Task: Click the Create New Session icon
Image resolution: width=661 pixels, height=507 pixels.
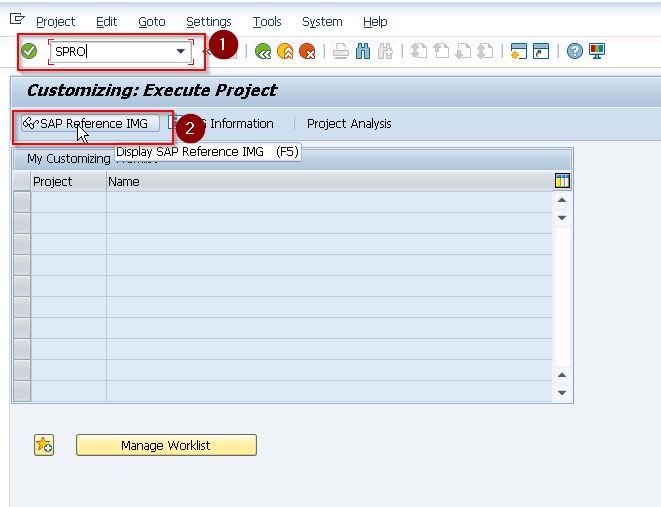Action: pyautogui.click(x=519, y=51)
